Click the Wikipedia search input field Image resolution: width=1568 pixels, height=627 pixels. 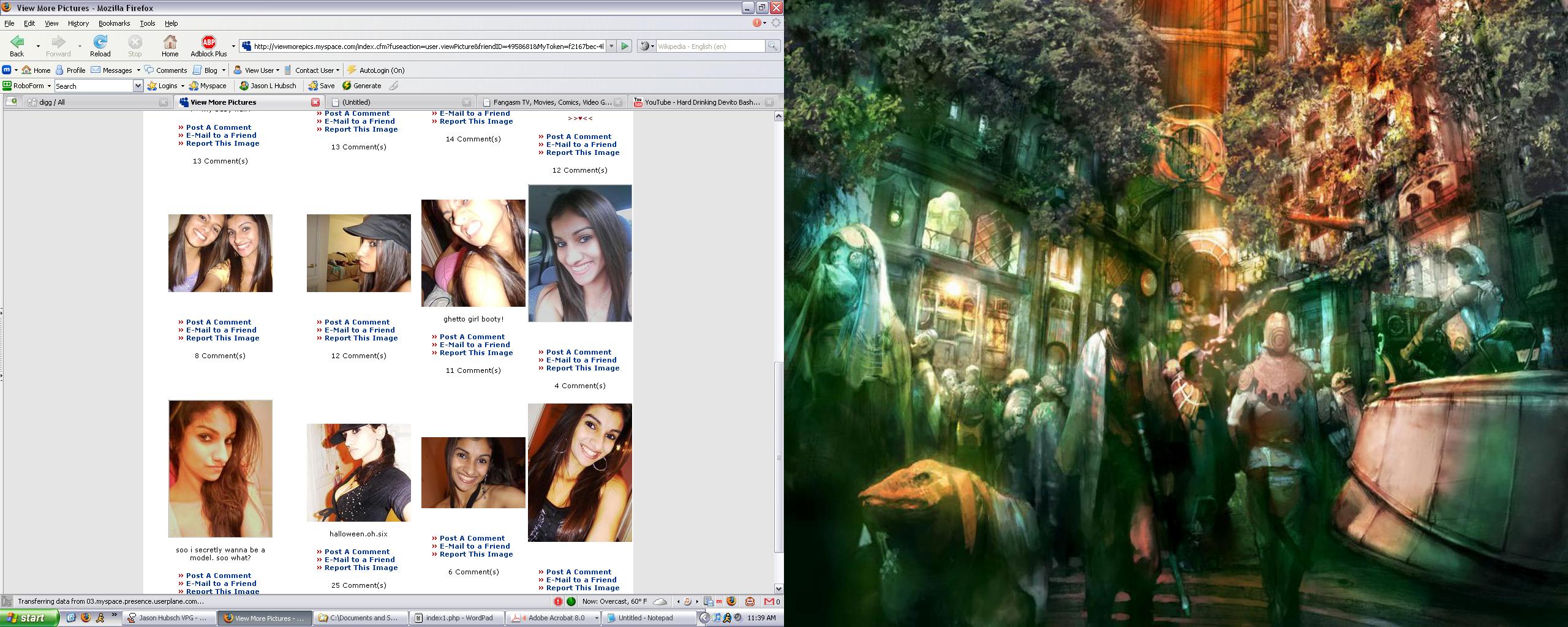click(710, 47)
